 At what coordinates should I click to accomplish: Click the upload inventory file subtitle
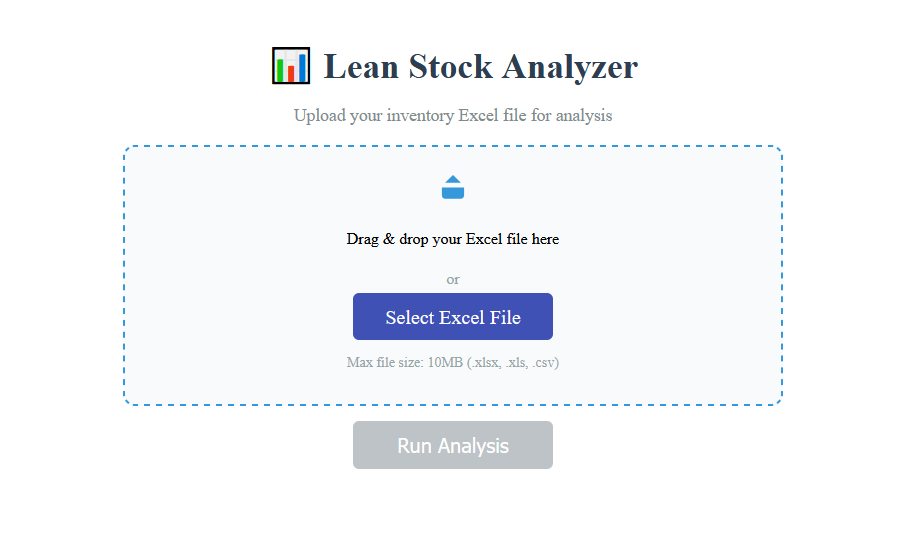point(453,115)
